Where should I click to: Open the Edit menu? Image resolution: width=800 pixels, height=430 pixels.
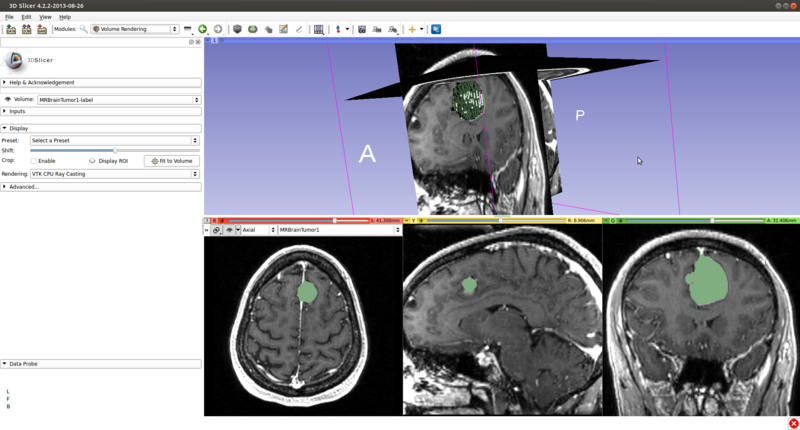pyautogui.click(x=26, y=17)
